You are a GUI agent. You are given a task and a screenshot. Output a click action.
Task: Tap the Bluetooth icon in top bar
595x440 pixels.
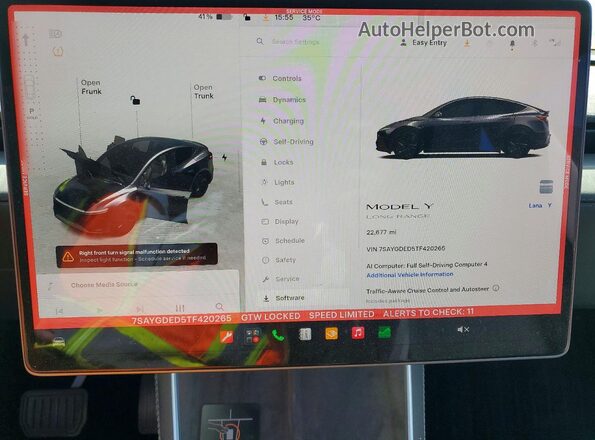pyautogui.click(x=535, y=43)
